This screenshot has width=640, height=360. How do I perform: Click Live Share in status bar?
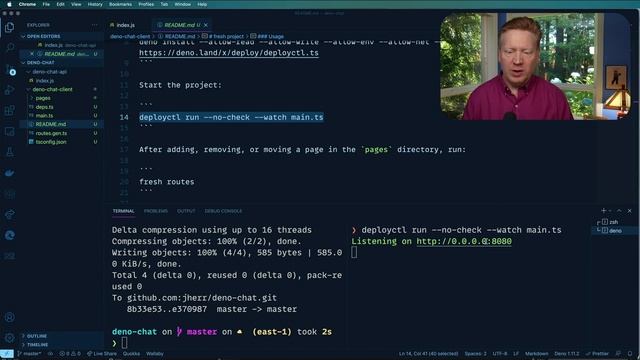click(x=102, y=353)
